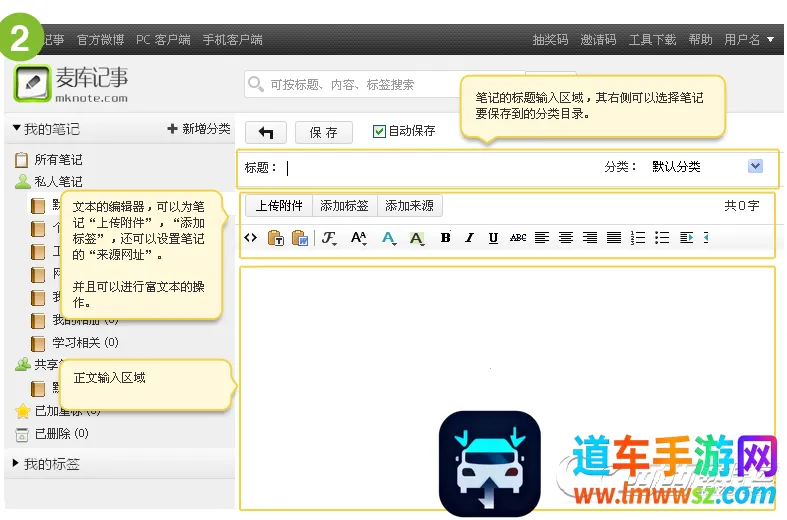Click the 上传附件 upload button

pos(279,206)
